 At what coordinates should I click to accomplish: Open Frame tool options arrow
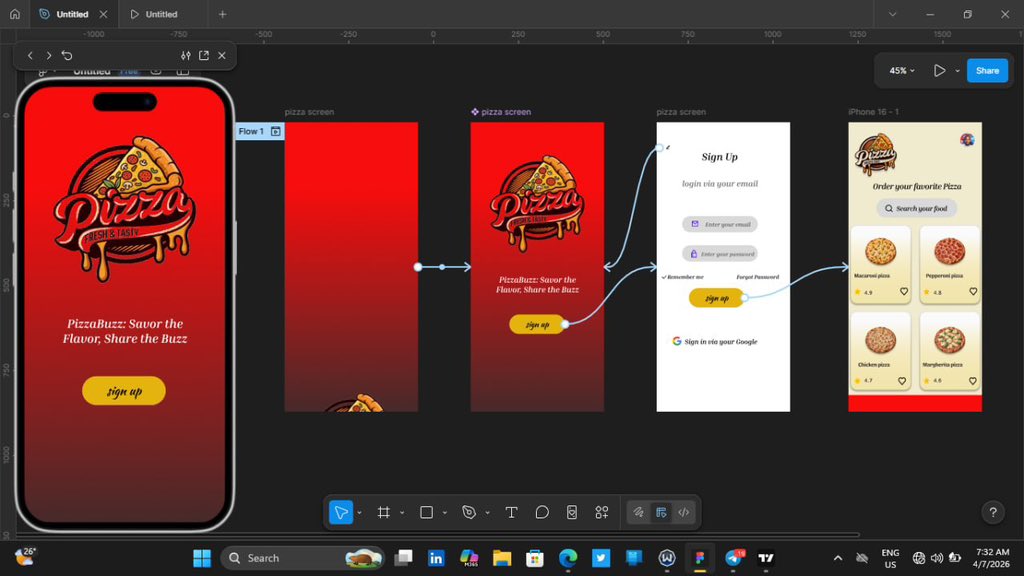tap(402, 513)
